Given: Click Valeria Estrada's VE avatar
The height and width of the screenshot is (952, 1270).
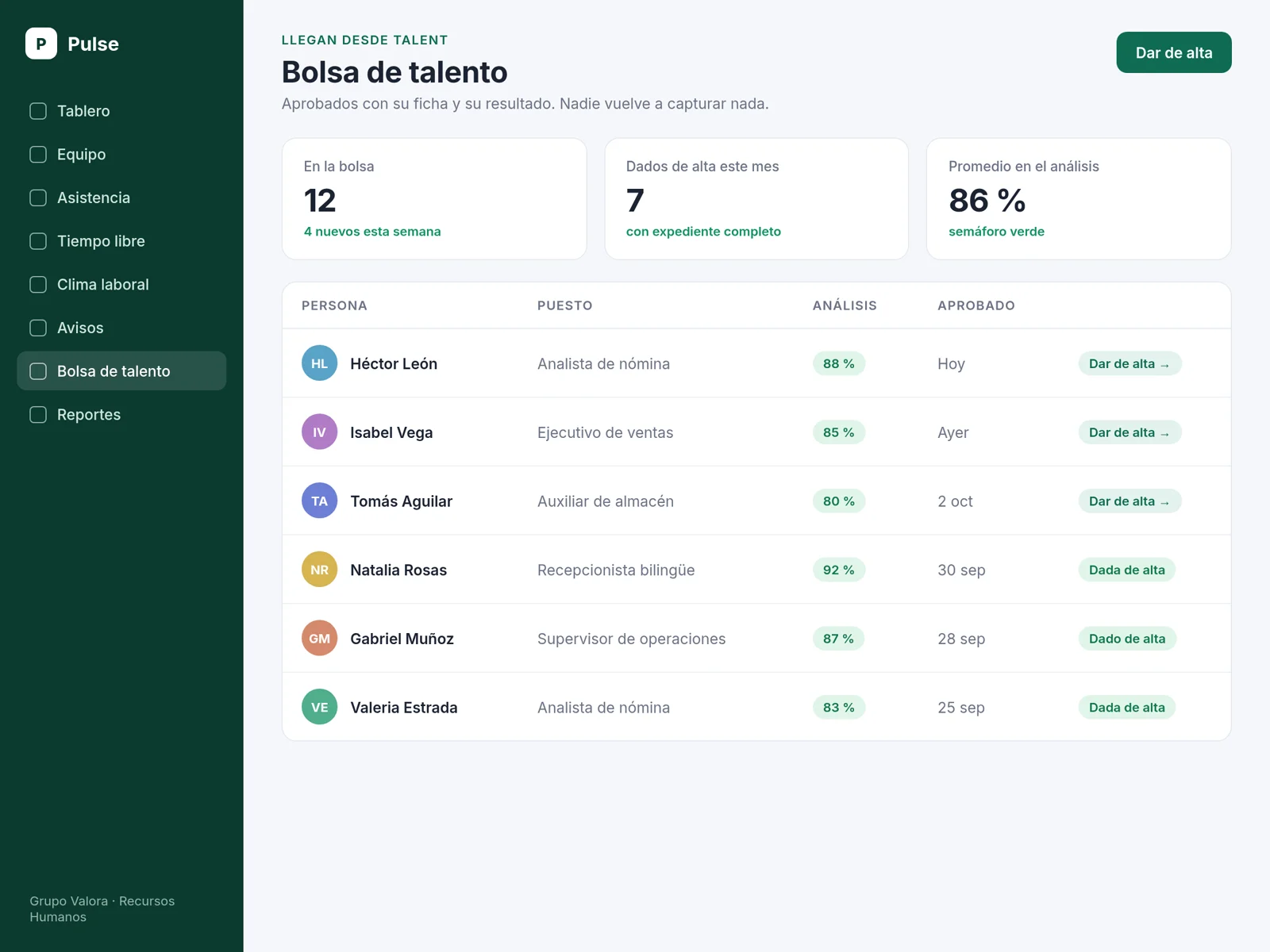Looking at the screenshot, I should tap(320, 707).
